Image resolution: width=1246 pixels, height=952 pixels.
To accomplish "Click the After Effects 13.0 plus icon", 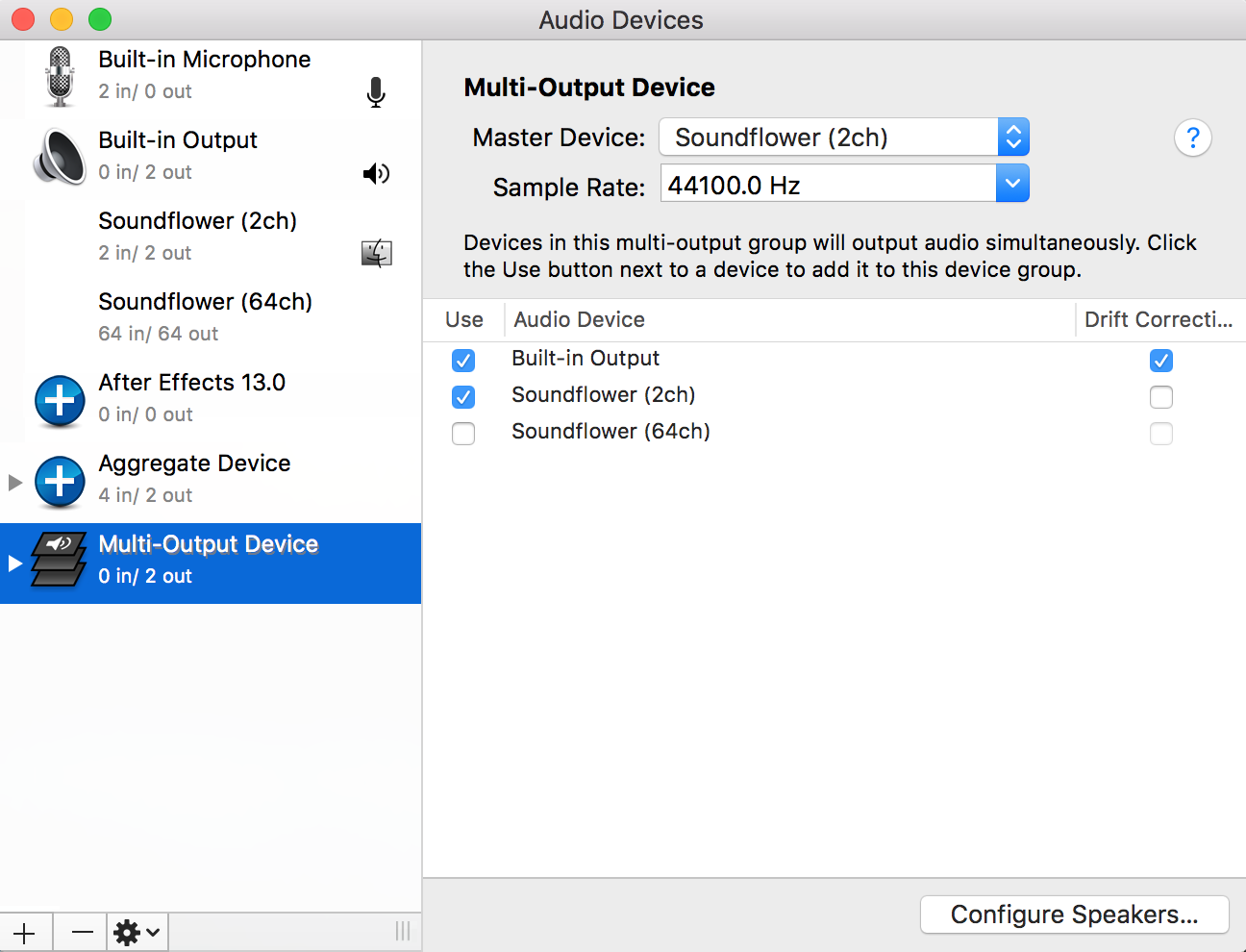I will click(x=60, y=400).
